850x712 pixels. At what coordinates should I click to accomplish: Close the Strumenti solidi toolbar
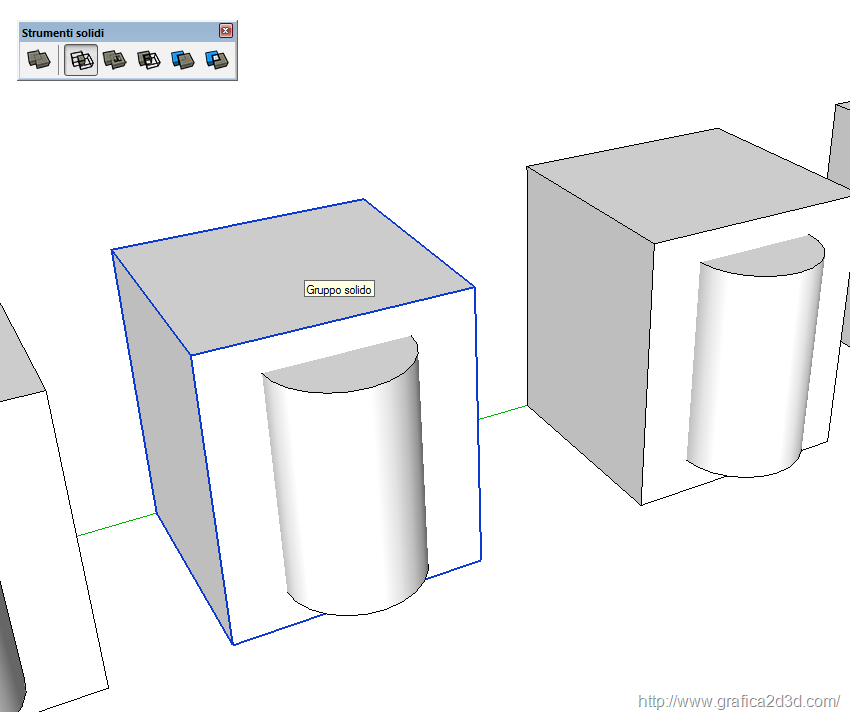pyautogui.click(x=226, y=31)
